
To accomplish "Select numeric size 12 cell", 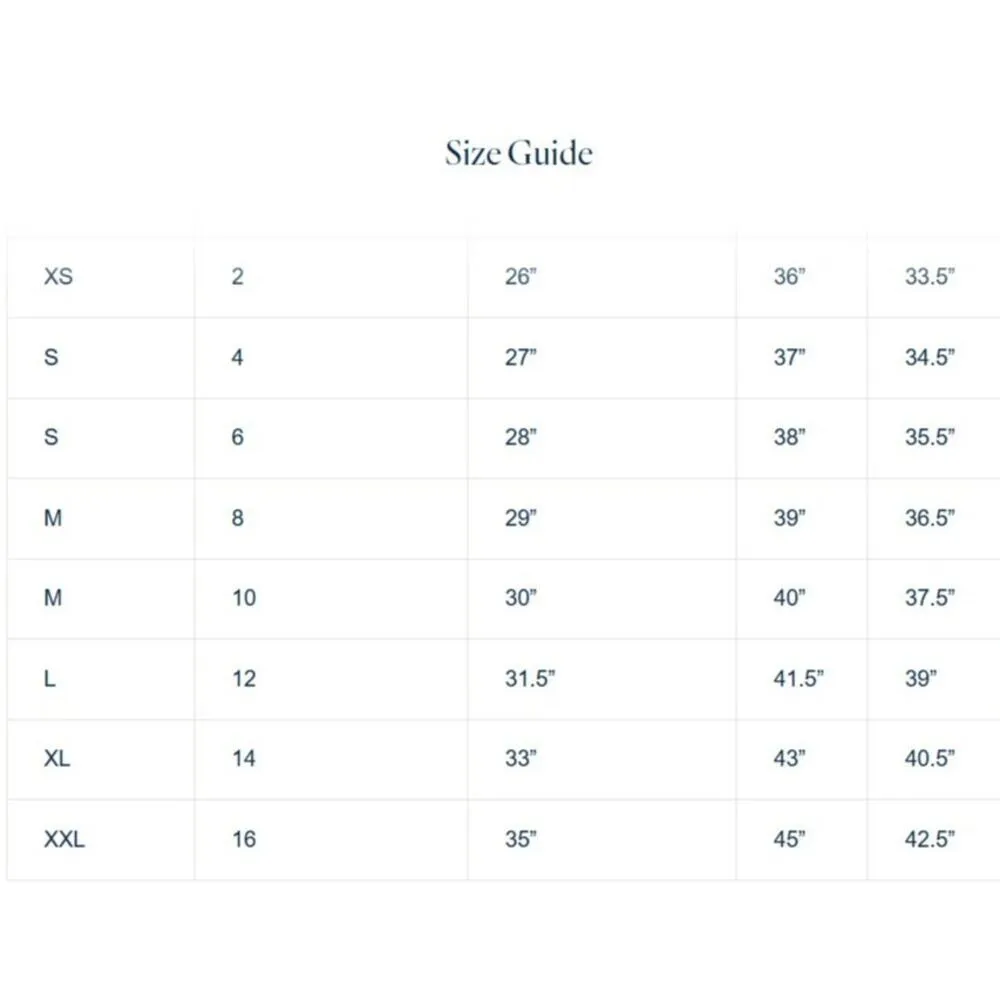I will pos(244,678).
